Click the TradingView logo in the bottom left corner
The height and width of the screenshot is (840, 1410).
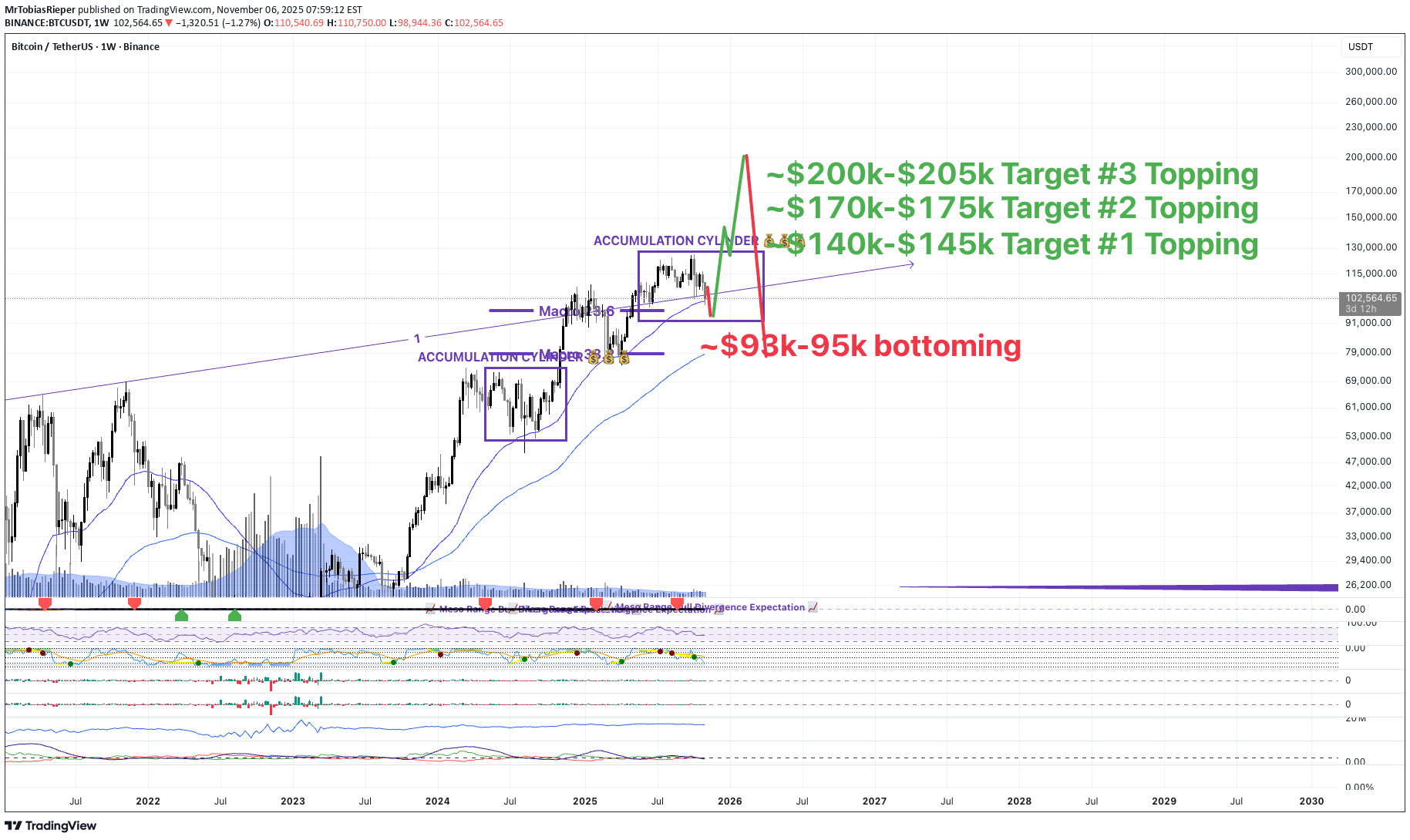pos(50,825)
